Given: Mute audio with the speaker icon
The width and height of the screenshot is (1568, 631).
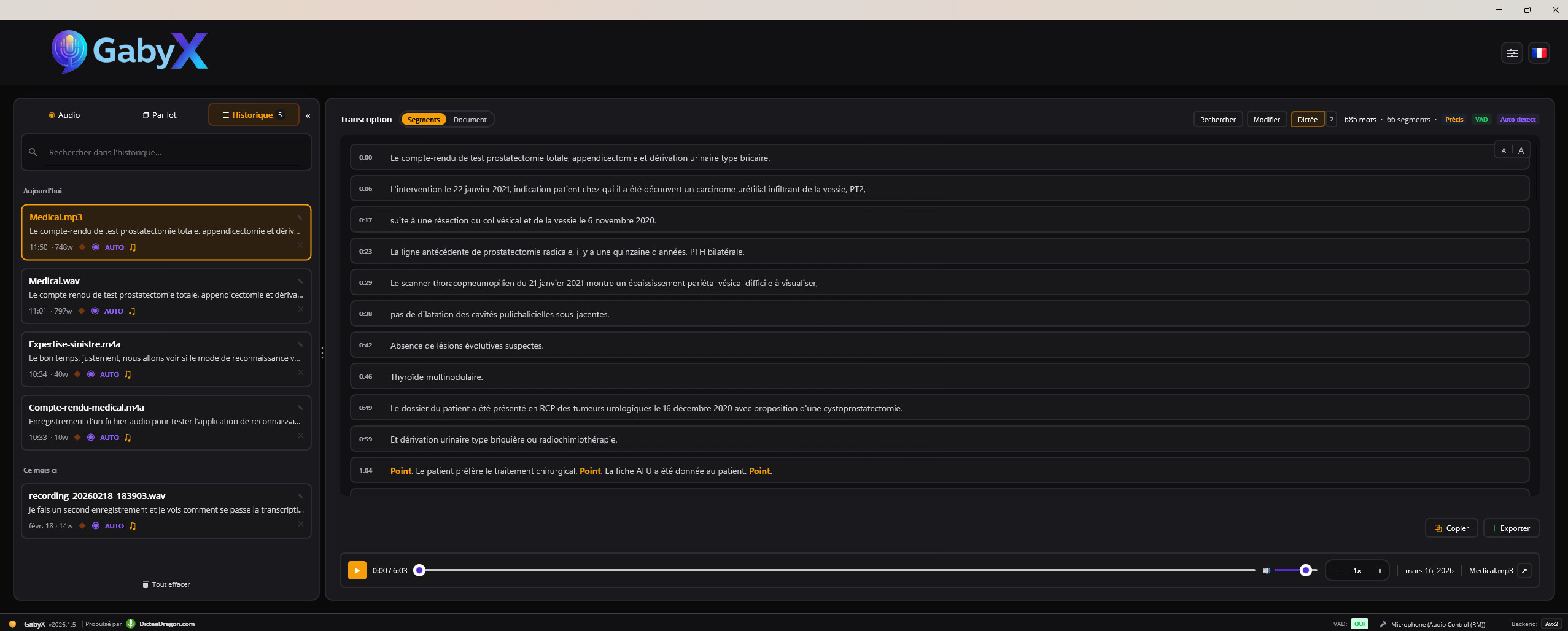Looking at the screenshot, I should pos(1266,571).
